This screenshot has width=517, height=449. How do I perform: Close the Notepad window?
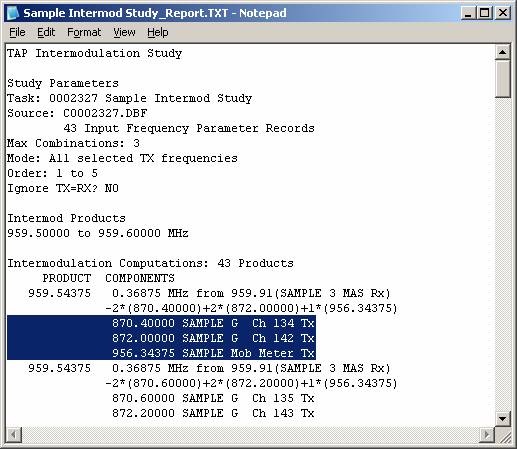(503, 13)
